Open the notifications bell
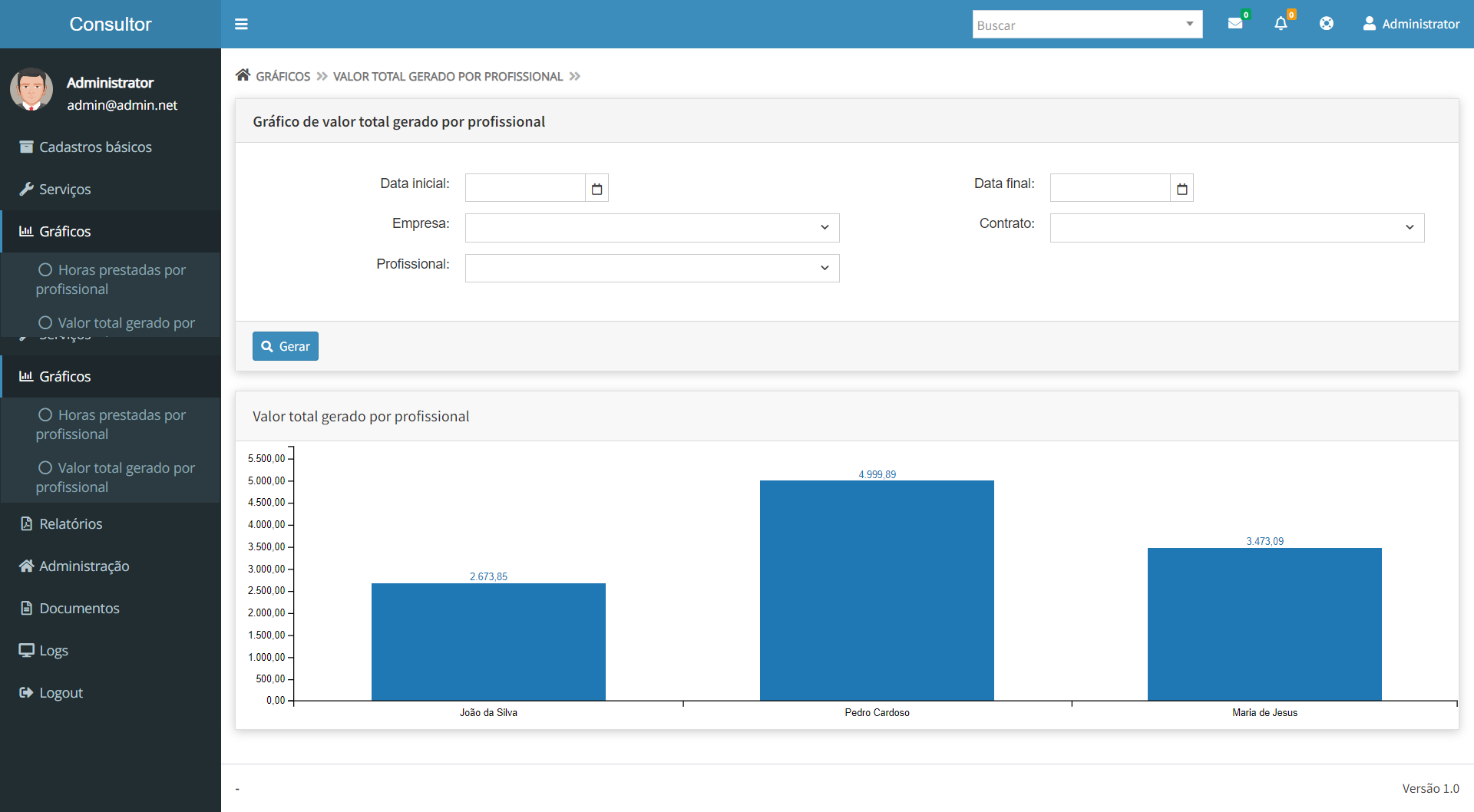The image size is (1474, 812). [x=1281, y=24]
